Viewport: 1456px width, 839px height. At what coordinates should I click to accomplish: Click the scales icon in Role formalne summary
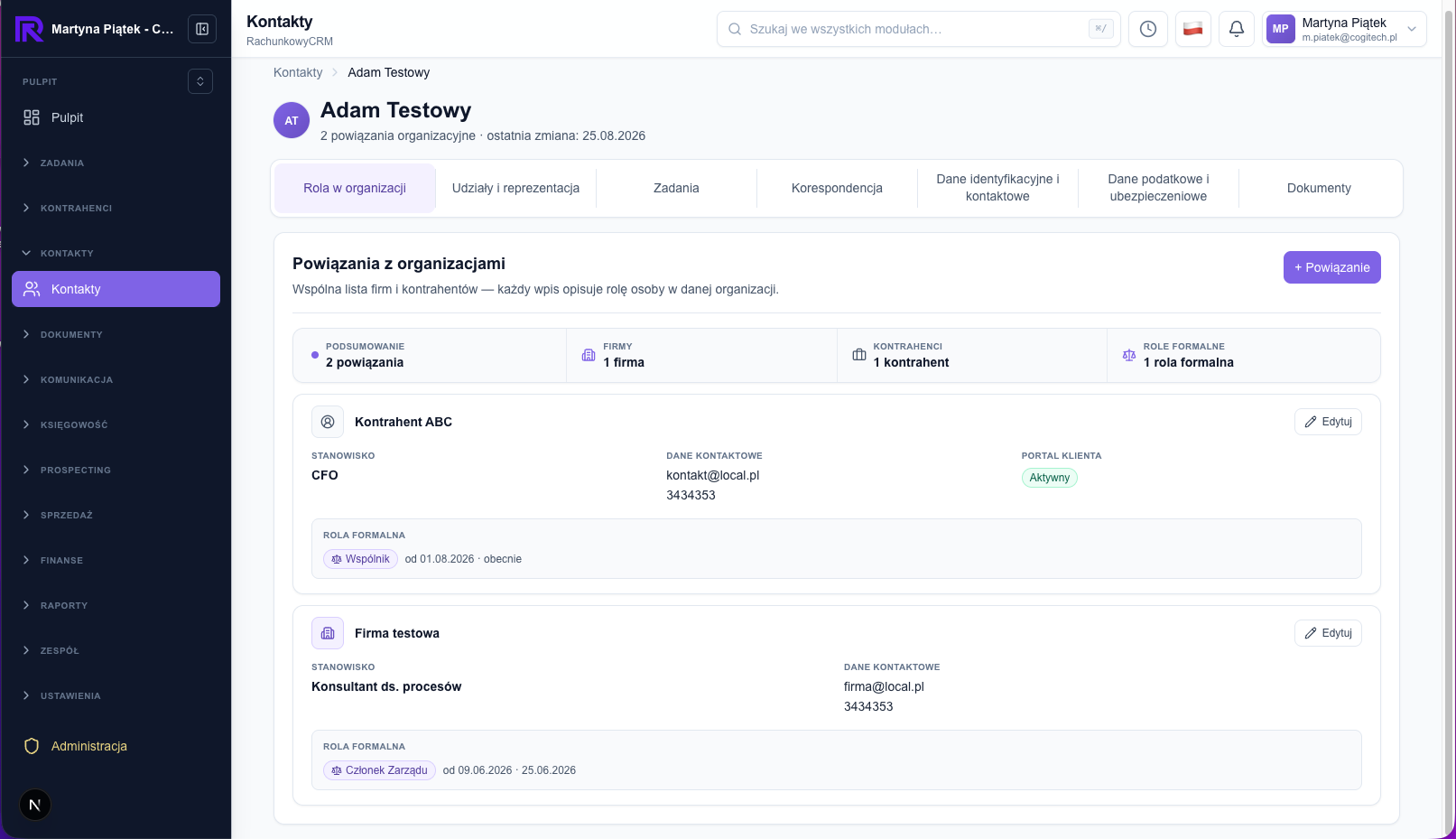point(1129,355)
